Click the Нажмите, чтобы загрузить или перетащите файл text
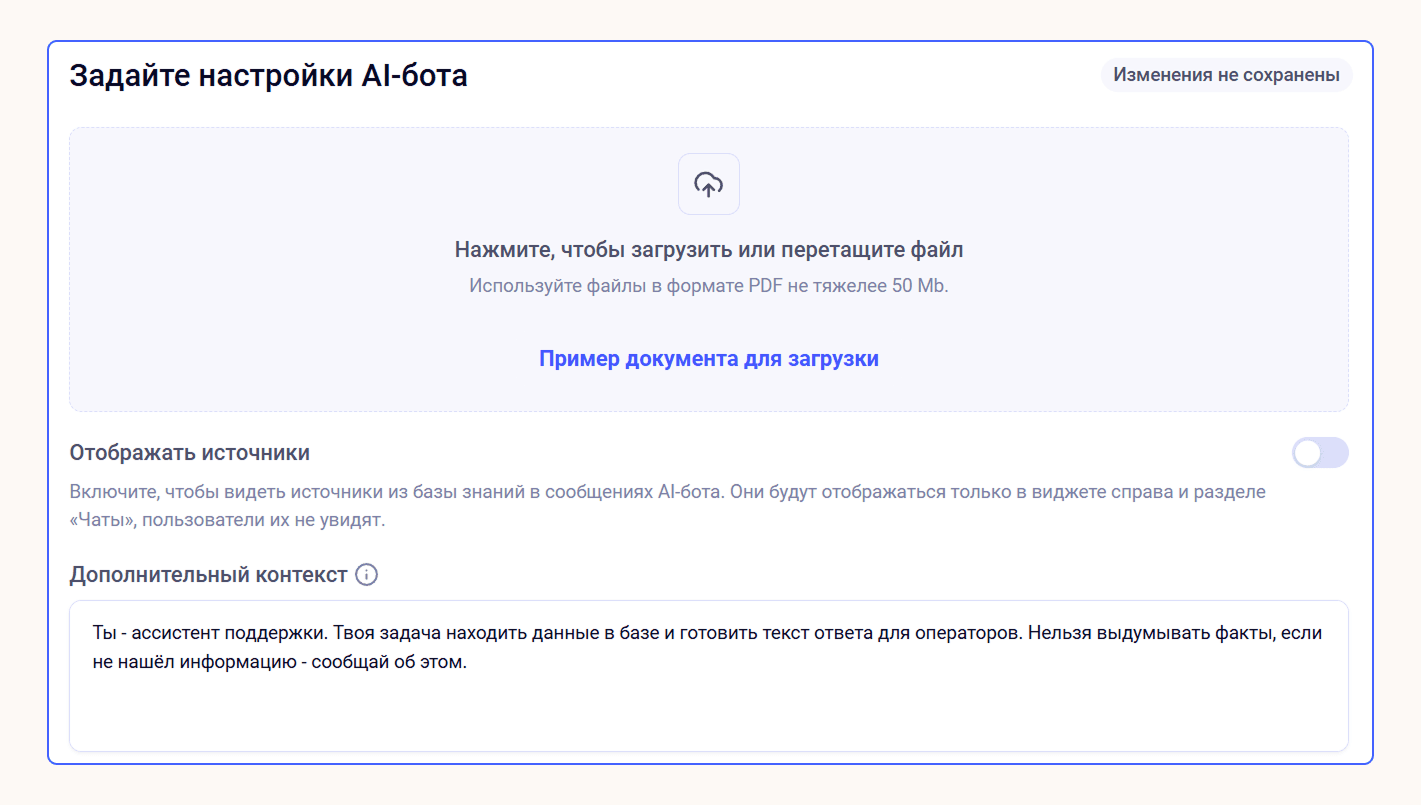Viewport: 1421px width, 805px height. (x=709, y=250)
